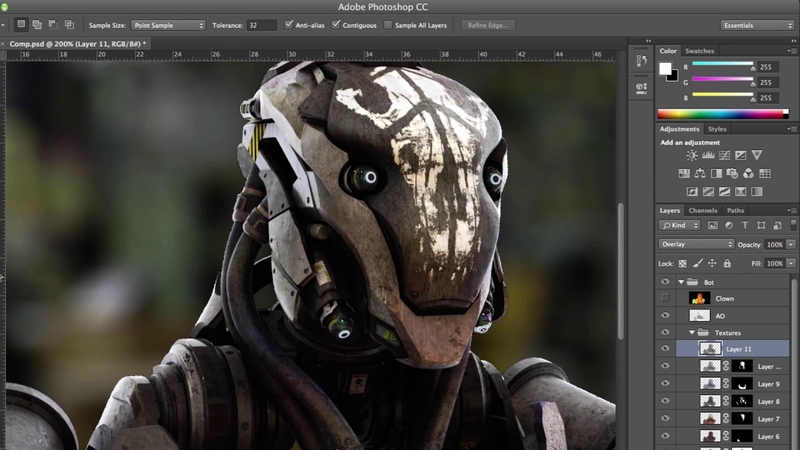Filter layers by pixel layers icon
This screenshot has height=450, width=800.
(713, 225)
